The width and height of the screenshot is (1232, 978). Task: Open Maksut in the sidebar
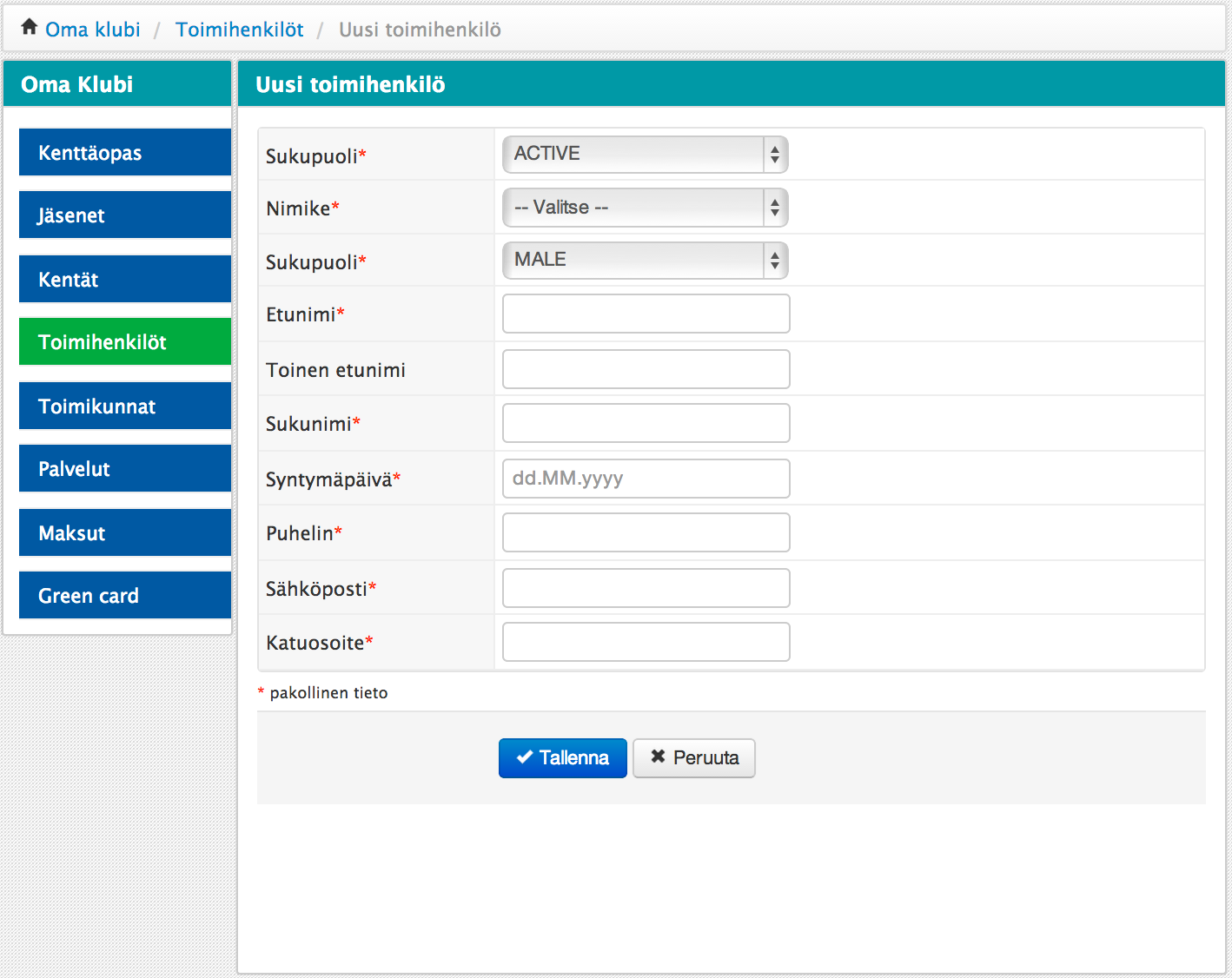tap(125, 533)
